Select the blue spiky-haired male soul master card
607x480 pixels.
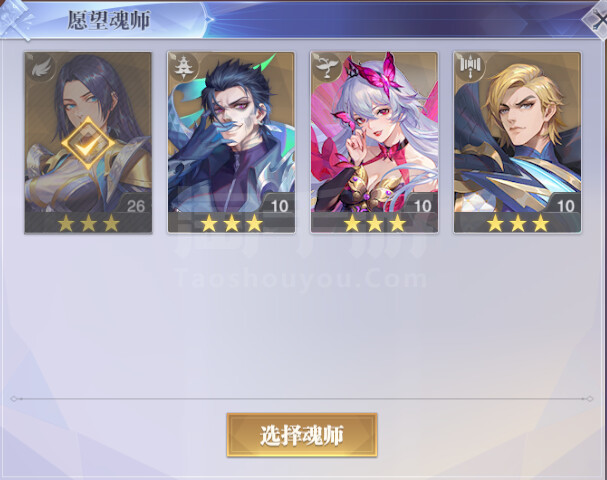231,142
